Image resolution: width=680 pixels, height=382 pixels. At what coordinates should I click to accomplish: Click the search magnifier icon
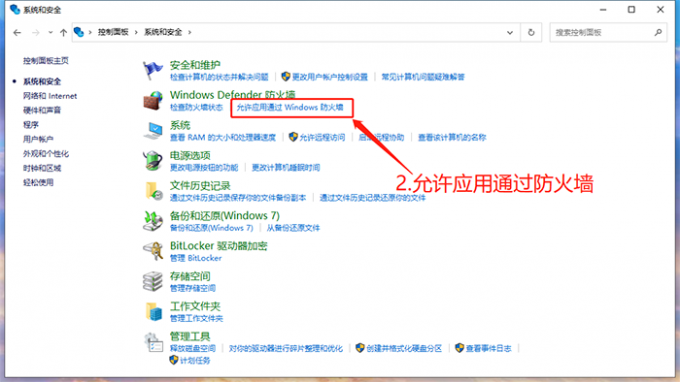[658, 32]
